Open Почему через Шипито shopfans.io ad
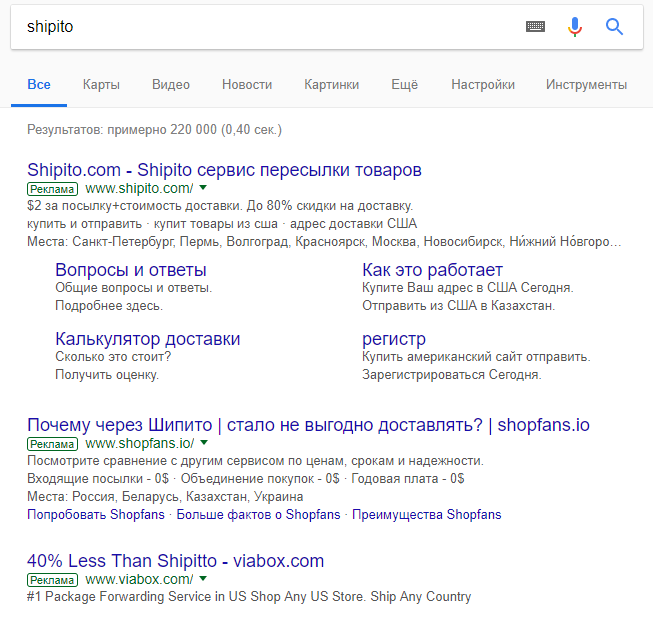653x627 pixels. tap(308, 425)
